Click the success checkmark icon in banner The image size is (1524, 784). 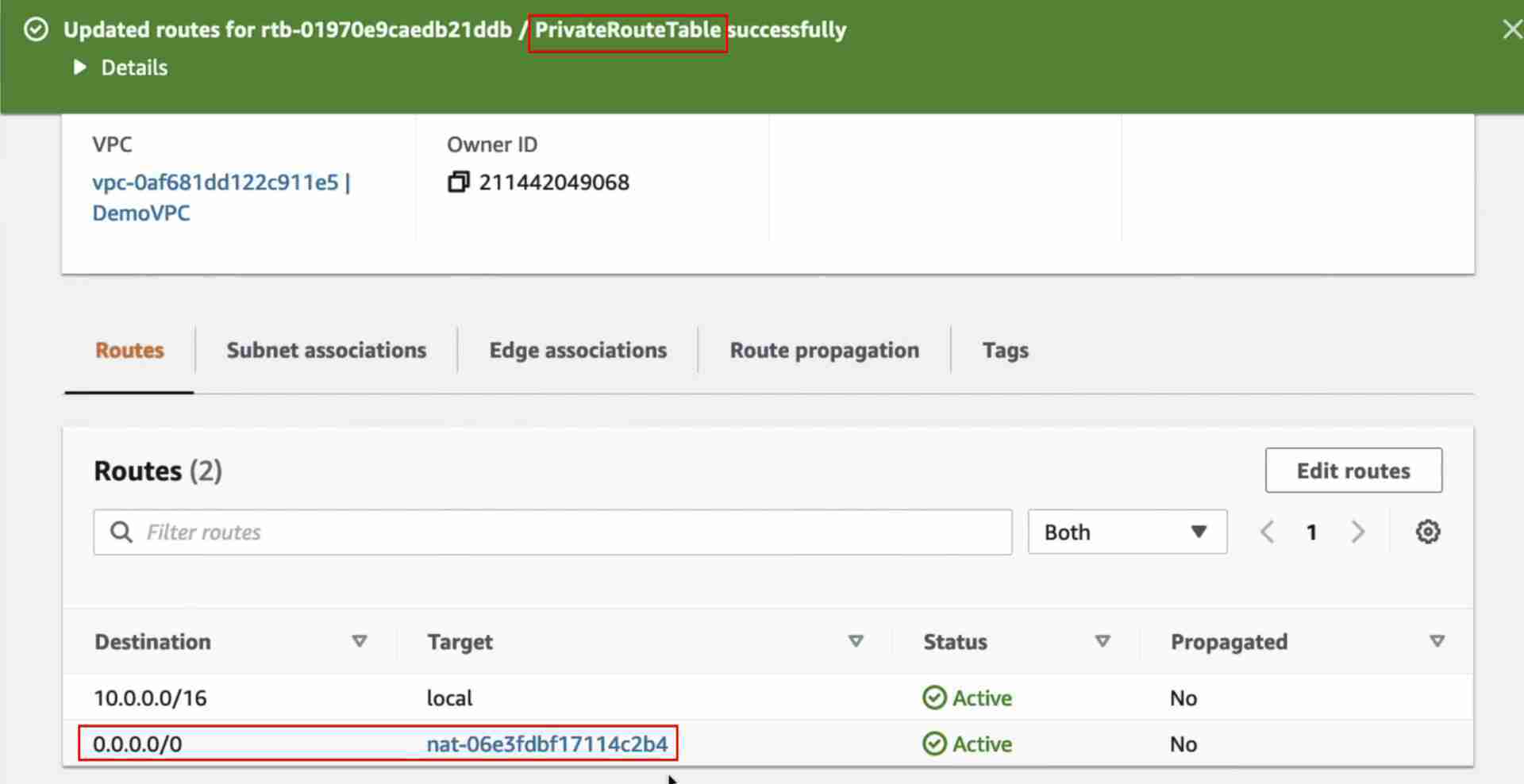tap(36, 30)
